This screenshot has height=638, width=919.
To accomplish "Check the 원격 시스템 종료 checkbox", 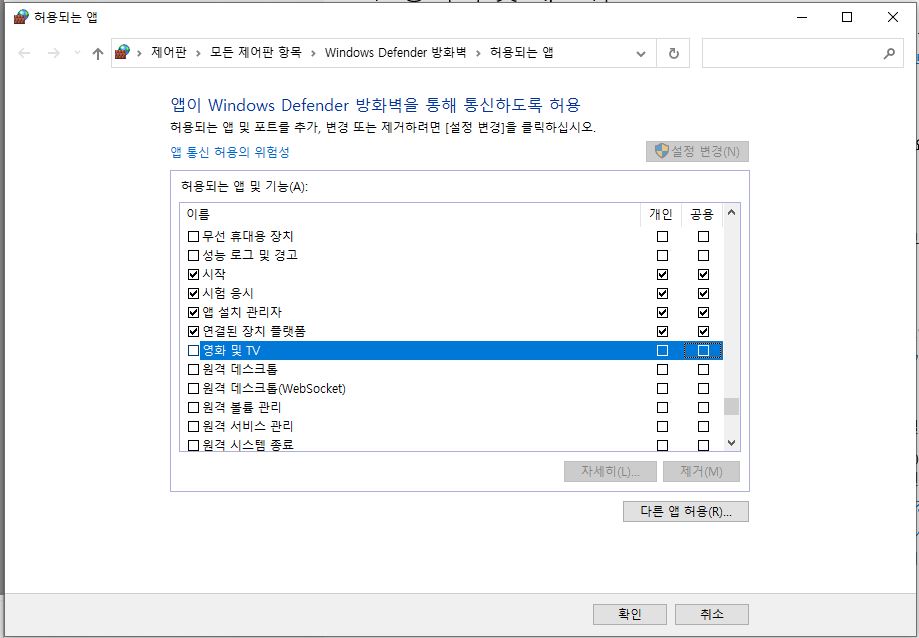I will tap(193, 445).
